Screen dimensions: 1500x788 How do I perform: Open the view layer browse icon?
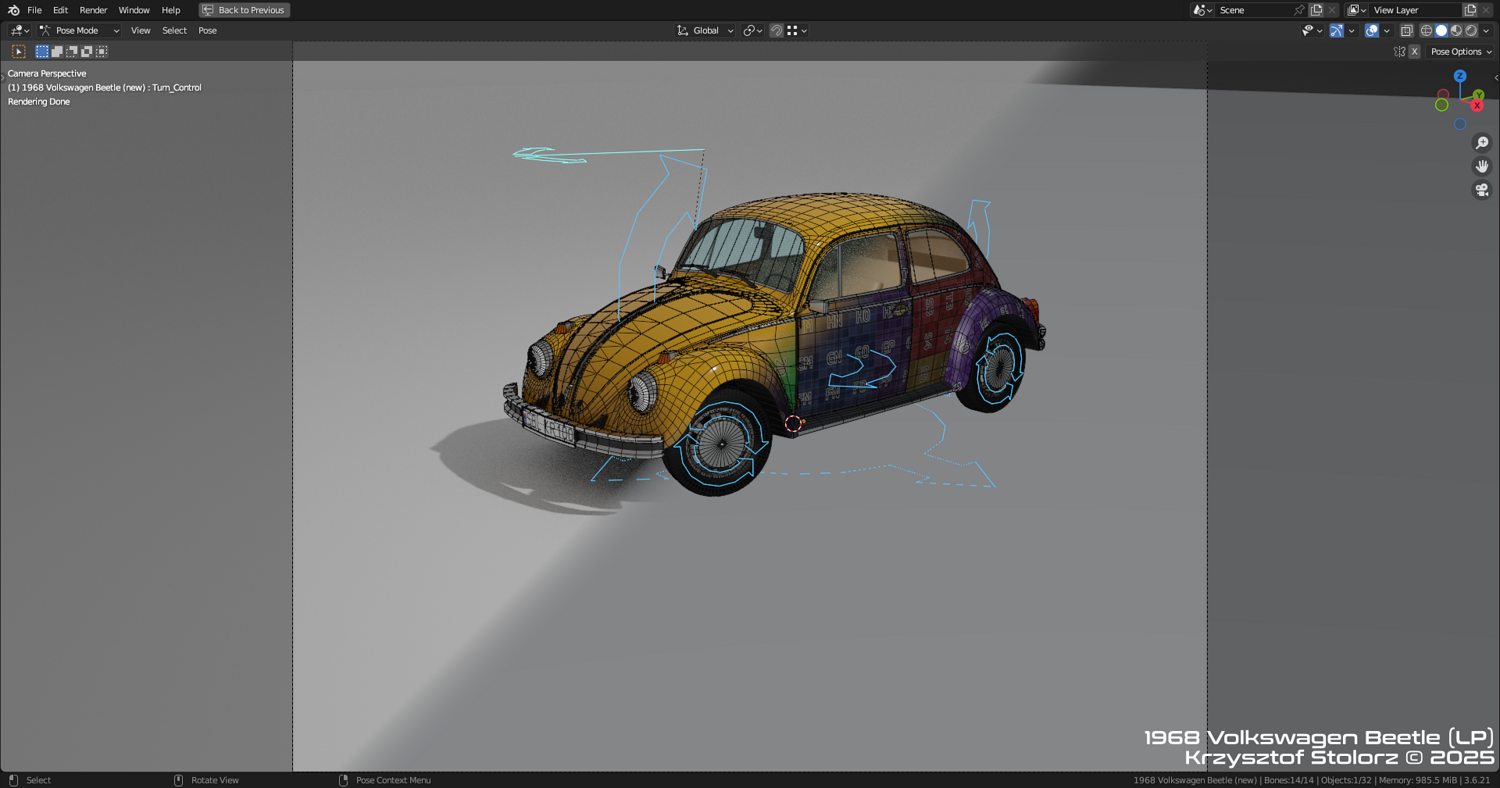coord(1356,10)
